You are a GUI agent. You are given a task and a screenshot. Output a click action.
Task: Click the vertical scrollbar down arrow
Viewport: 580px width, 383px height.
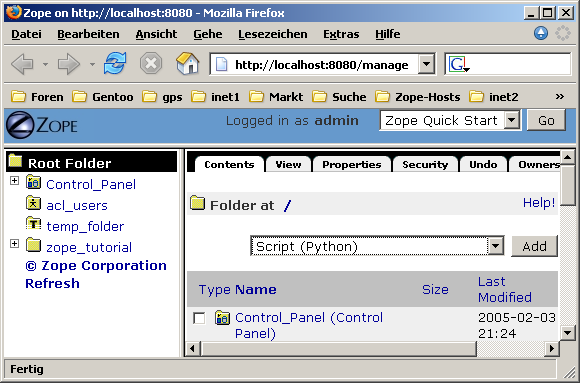(567, 332)
